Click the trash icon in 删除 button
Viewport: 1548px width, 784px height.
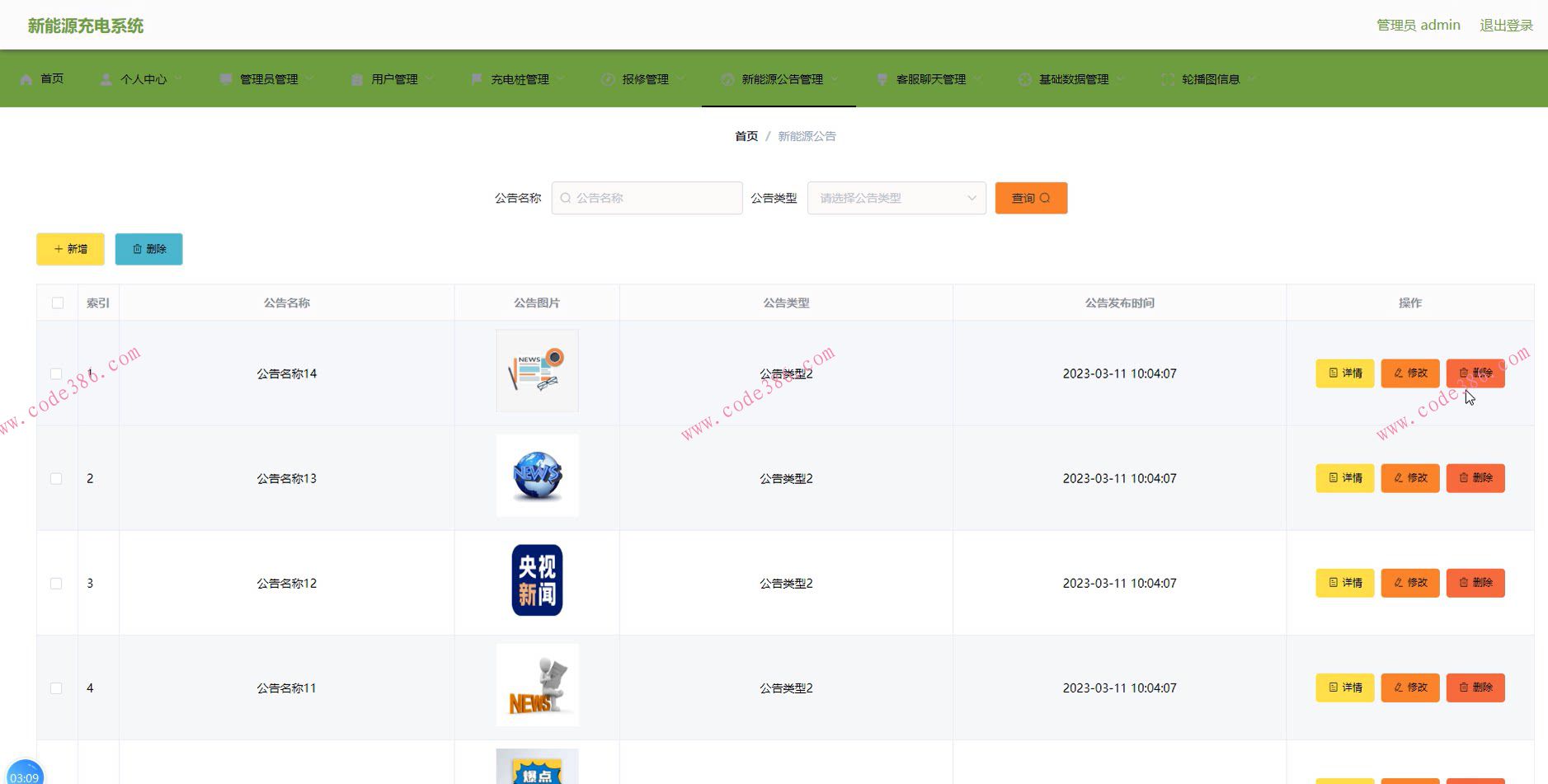(x=136, y=248)
